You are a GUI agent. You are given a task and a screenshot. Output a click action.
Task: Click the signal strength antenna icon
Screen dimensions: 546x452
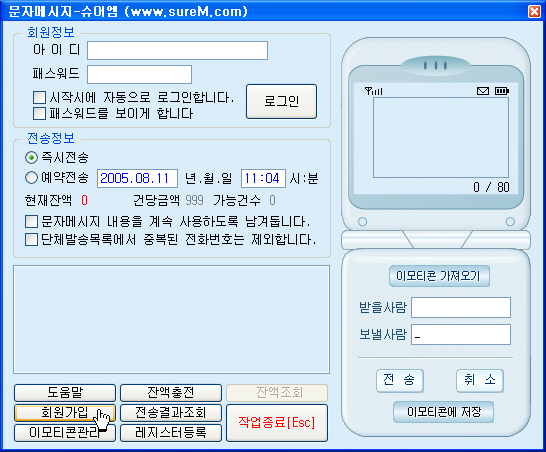click(374, 91)
